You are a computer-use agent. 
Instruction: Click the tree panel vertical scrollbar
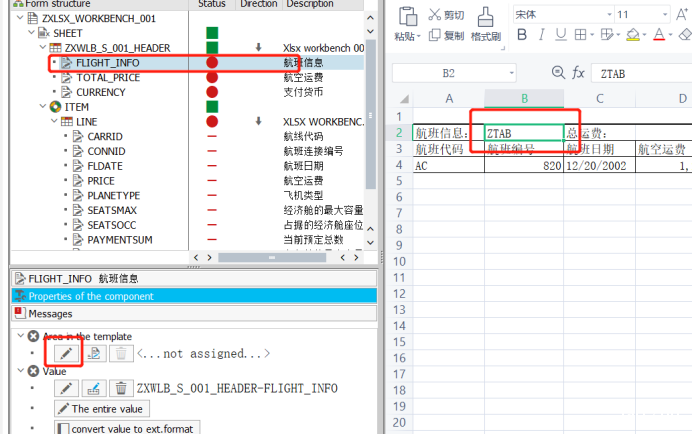(x=370, y=115)
